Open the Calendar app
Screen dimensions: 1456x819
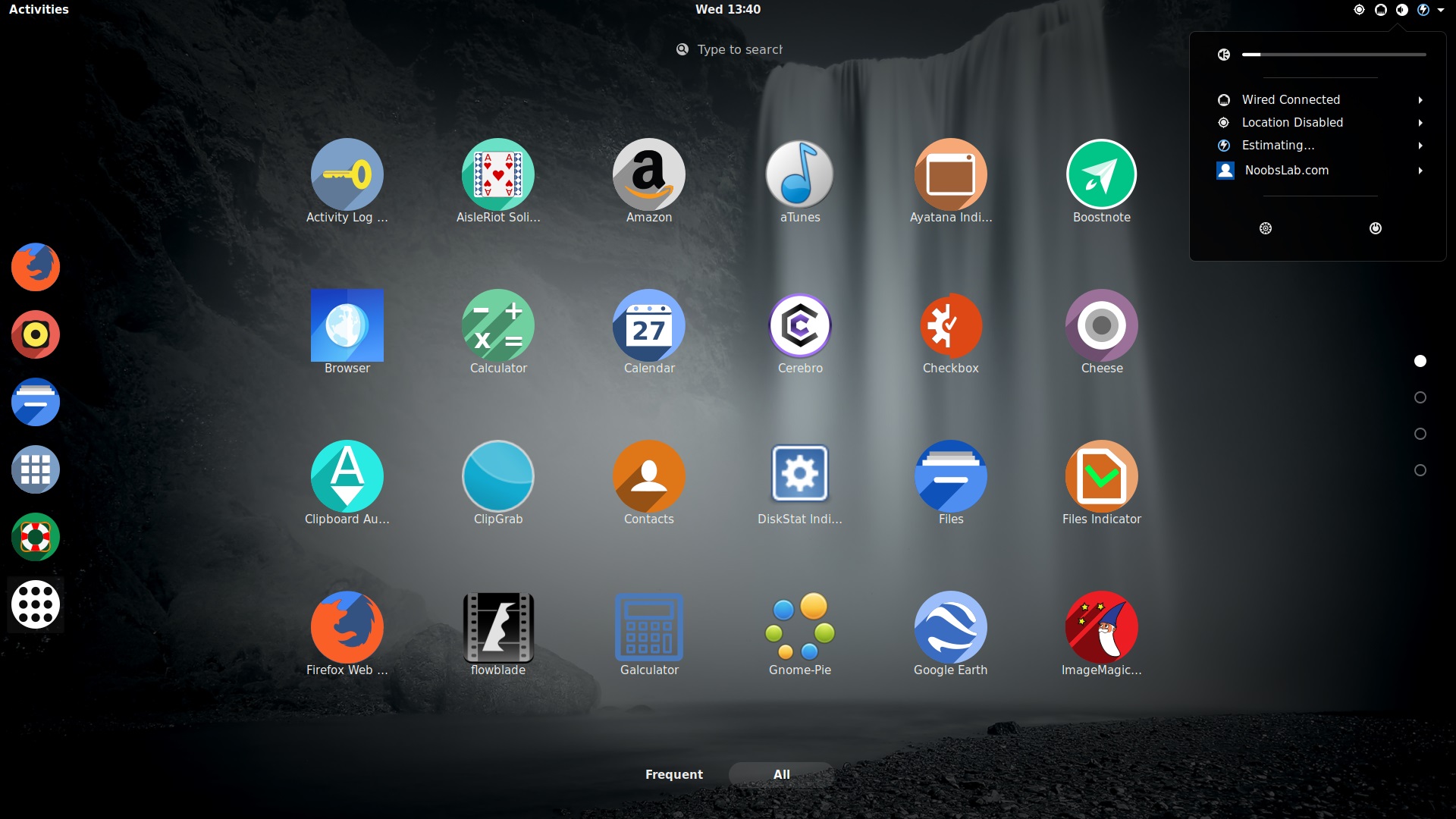tap(648, 332)
